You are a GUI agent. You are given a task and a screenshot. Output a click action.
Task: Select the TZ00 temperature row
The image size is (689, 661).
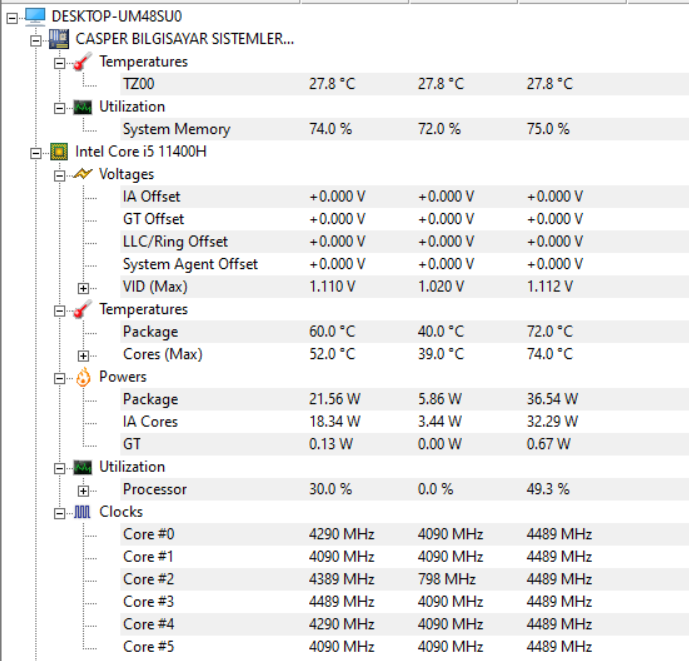[x=138, y=84]
